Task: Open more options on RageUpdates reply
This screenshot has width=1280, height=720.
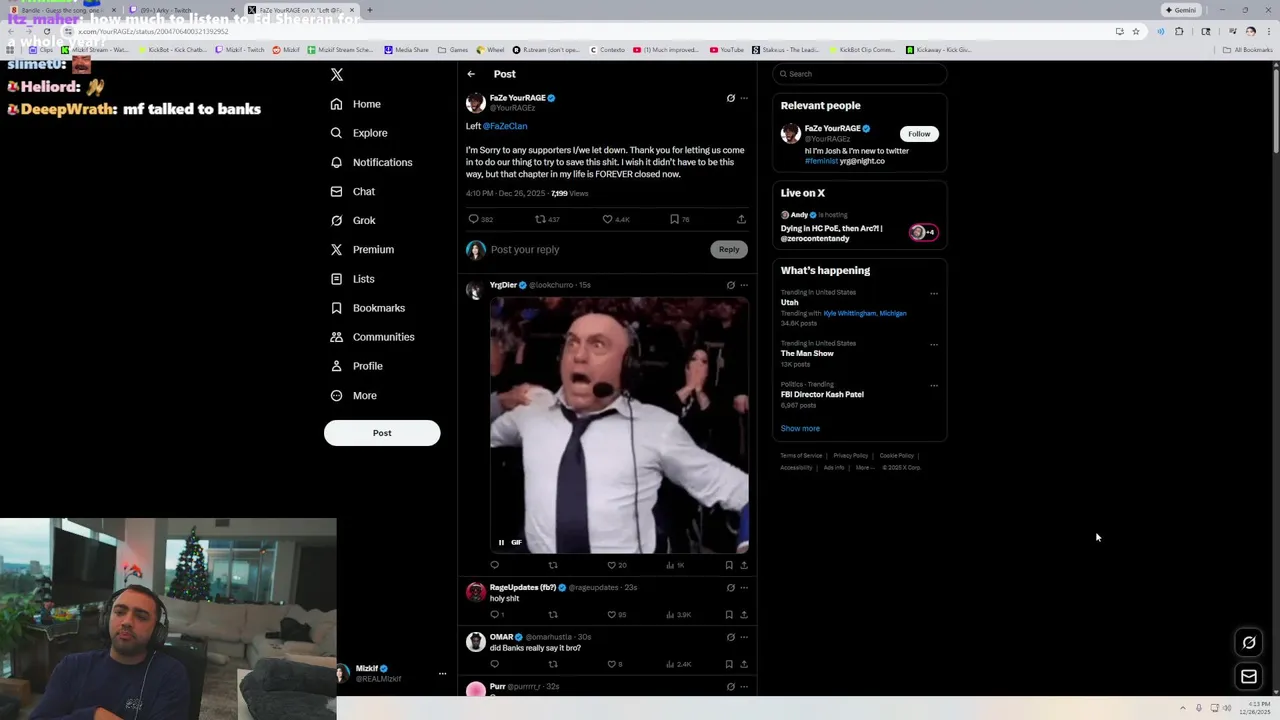Action: click(744, 588)
